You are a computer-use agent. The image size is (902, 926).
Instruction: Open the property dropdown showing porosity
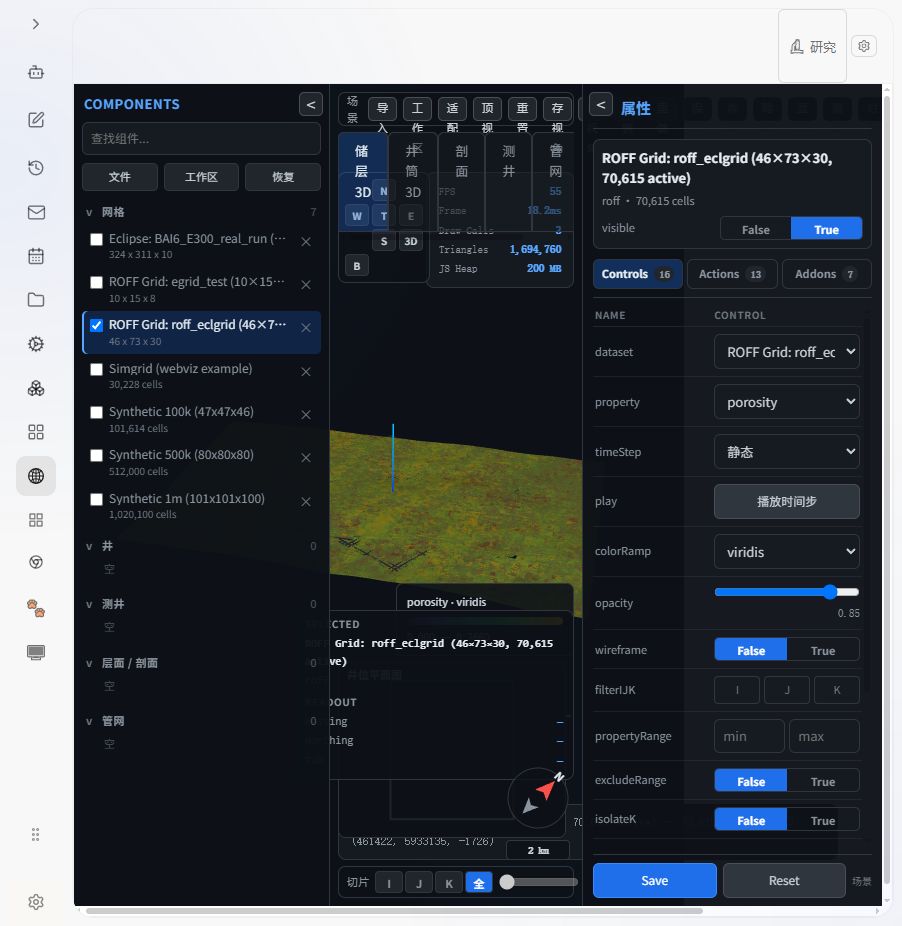coord(786,402)
